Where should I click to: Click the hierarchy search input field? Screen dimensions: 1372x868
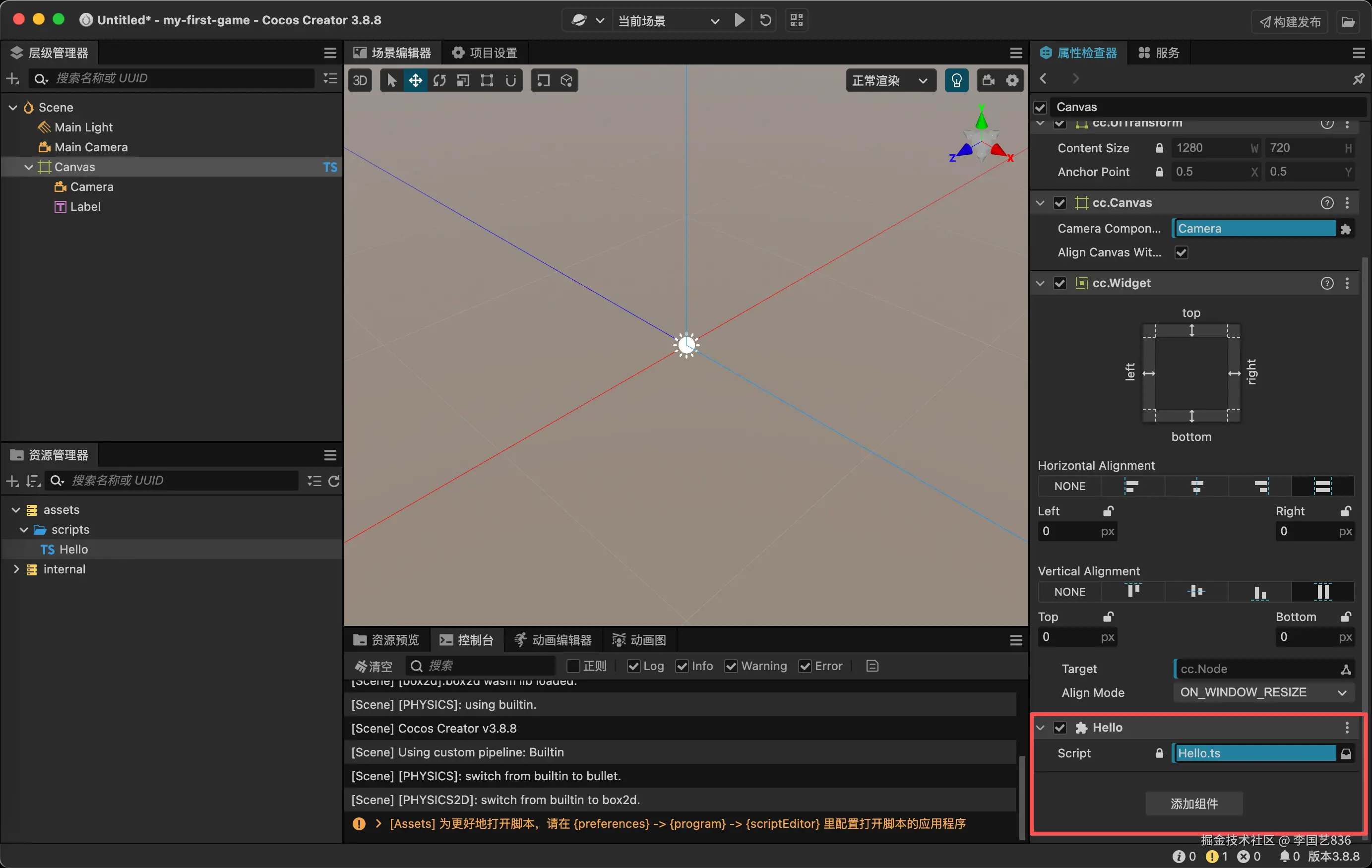[x=183, y=78]
